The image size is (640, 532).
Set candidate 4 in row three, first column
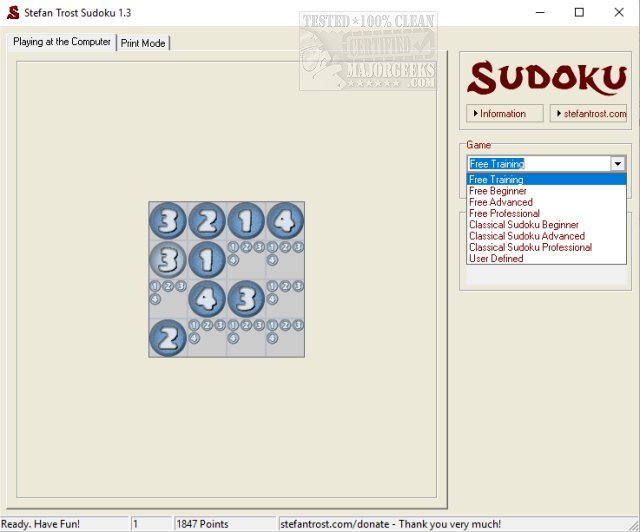click(x=155, y=299)
